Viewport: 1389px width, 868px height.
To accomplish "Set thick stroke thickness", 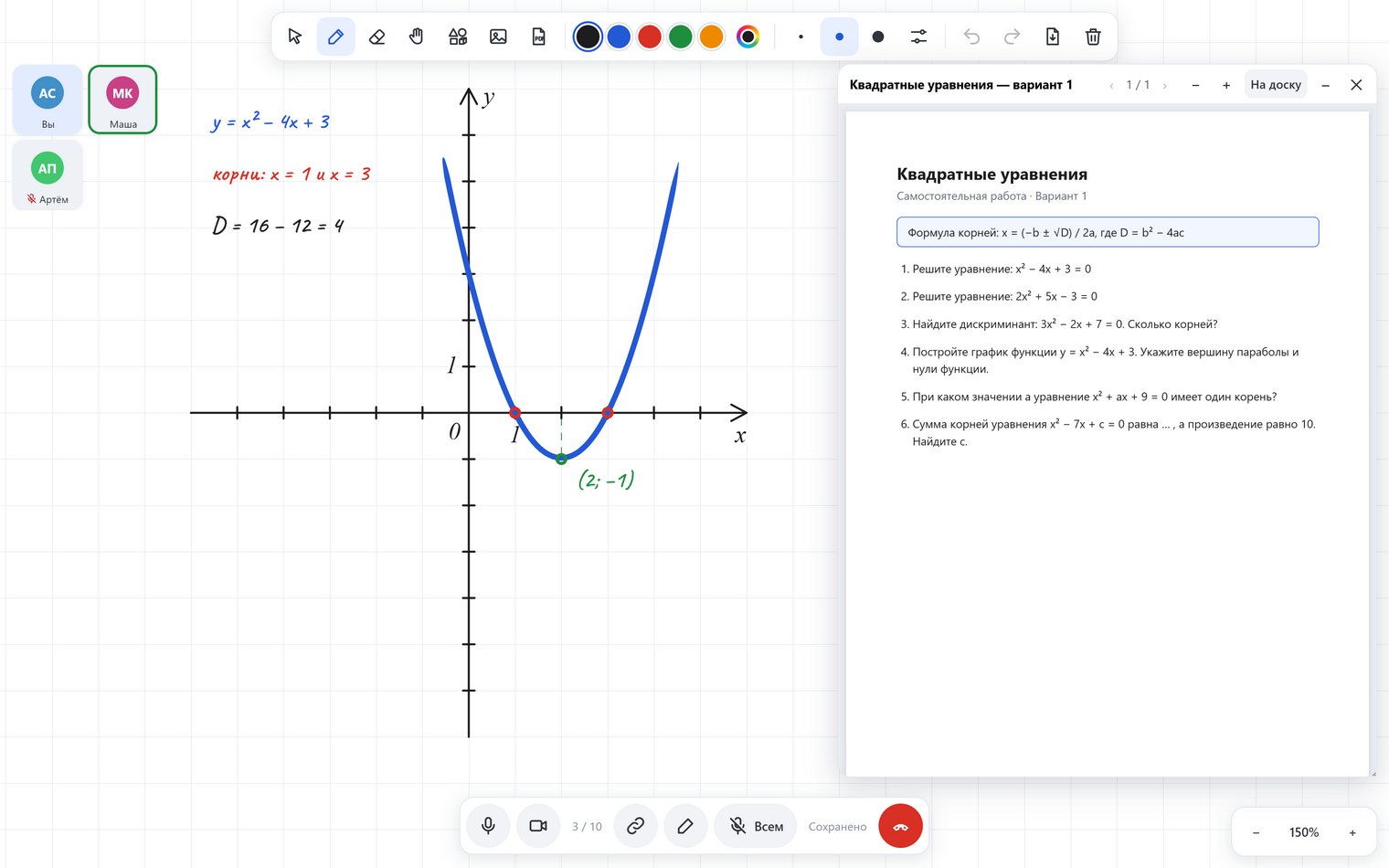I will pyautogui.click(x=878, y=37).
